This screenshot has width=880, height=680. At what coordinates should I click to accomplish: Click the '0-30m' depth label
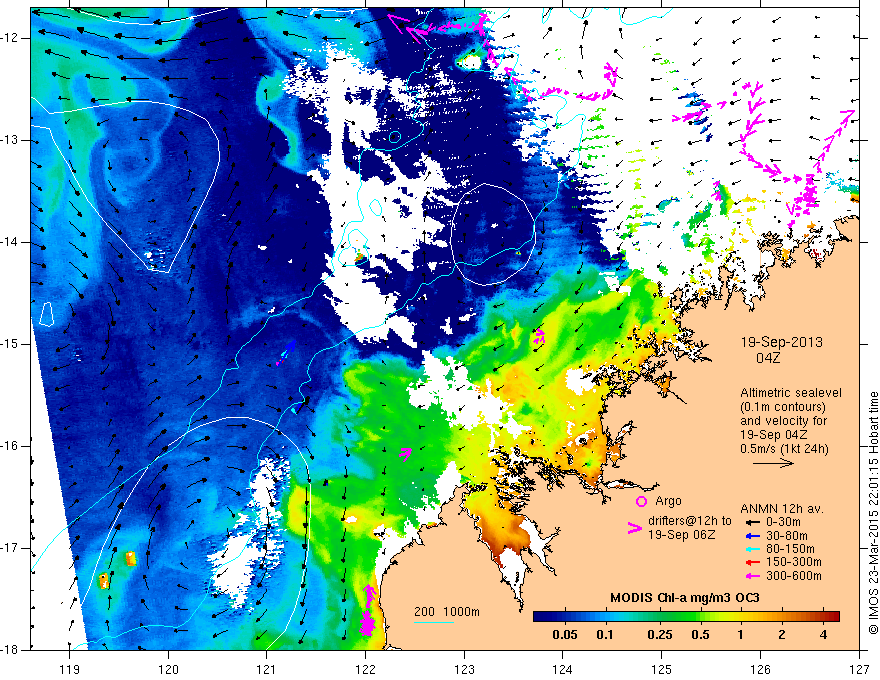(783, 522)
